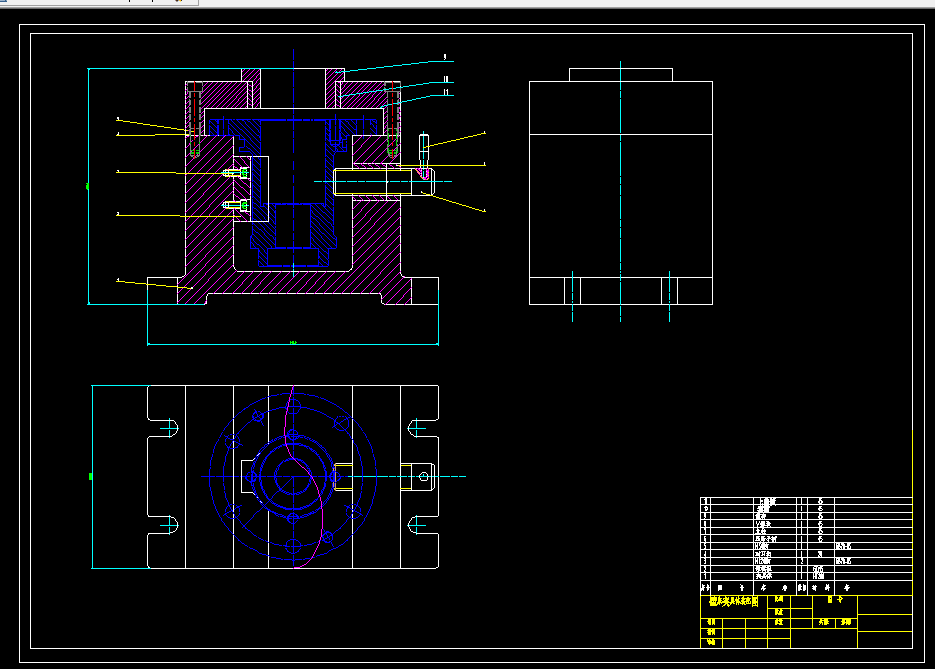Pick the long red-centerline bolt at upper left of section
Viewport: 935px width, 669px height.
tap(194, 119)
